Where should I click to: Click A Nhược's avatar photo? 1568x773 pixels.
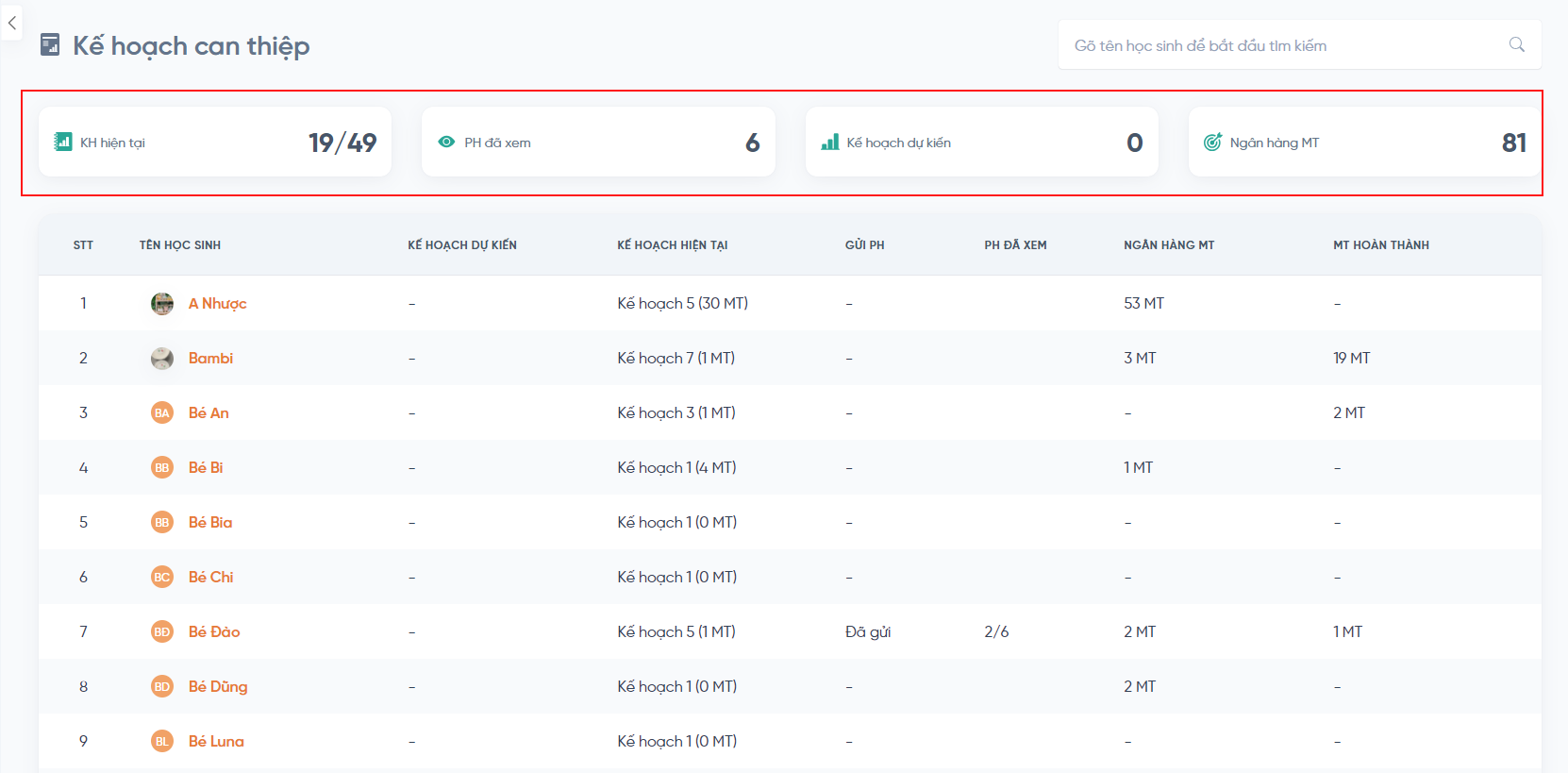pos(162,303)
